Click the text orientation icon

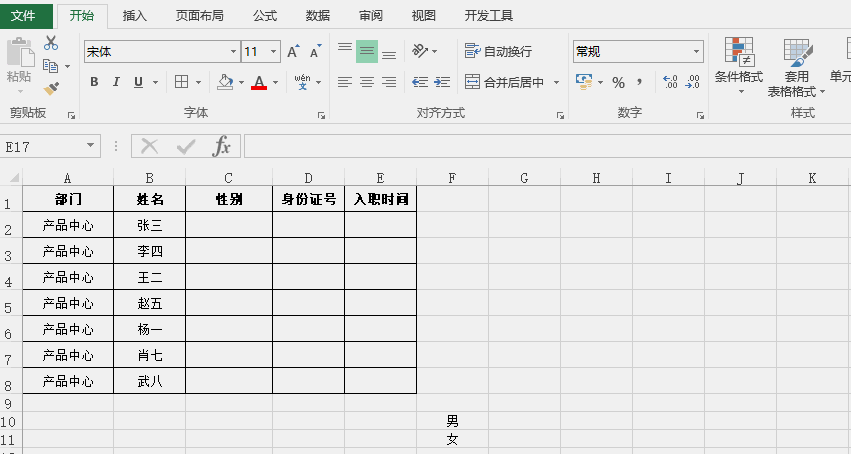(x=420, y=51)
